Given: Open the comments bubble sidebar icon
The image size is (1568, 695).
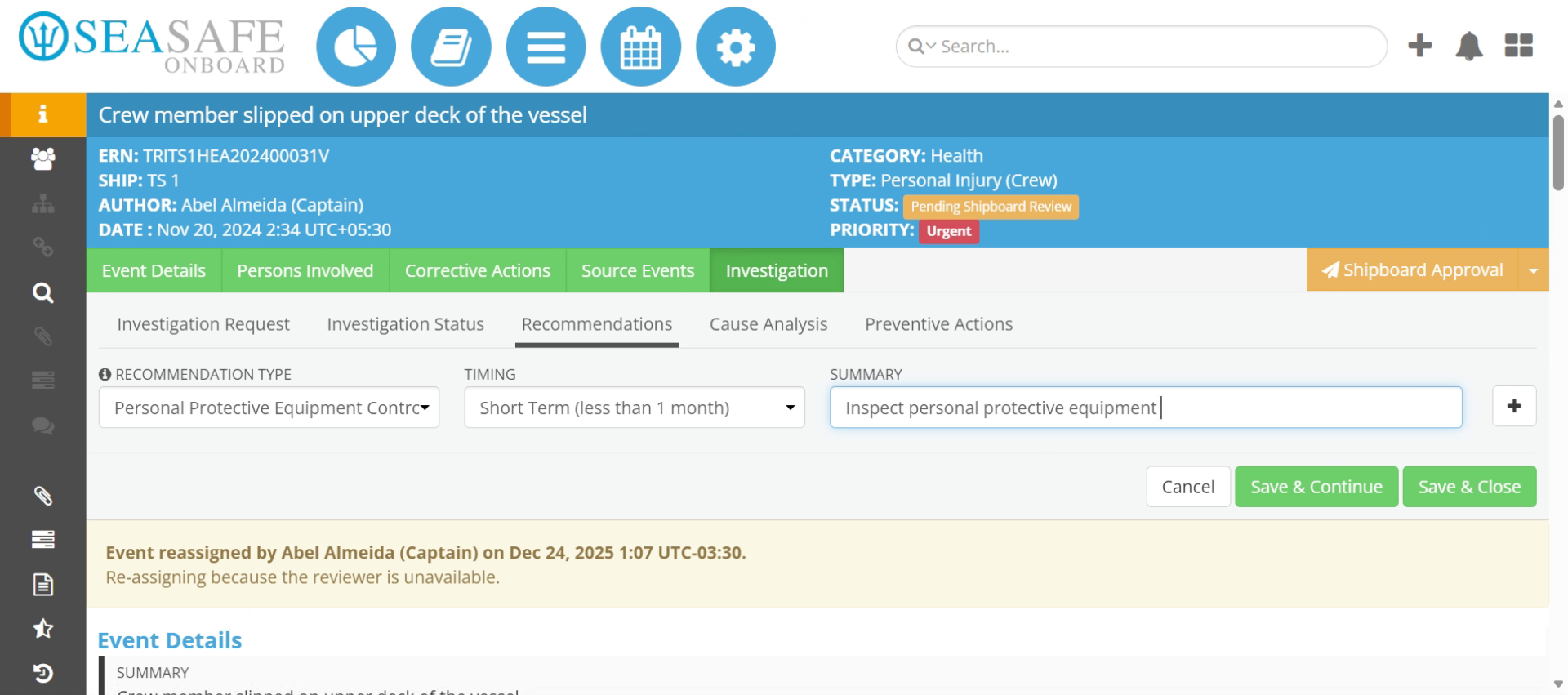Looking at the screenshot, I should pyautogui.click(x=42, y=425).
